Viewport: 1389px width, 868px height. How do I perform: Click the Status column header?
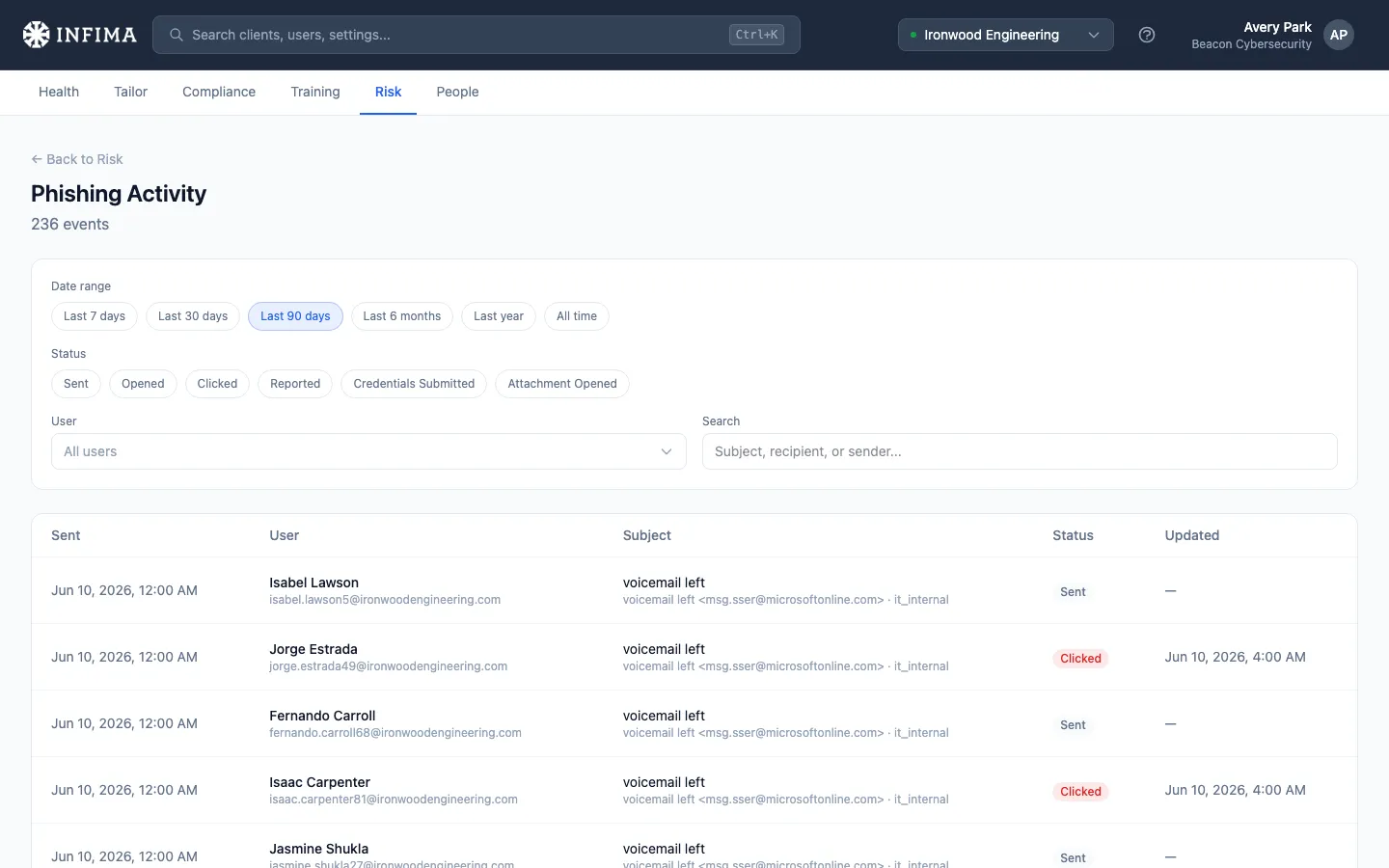pyautogui.click(x=1073, y=535)
